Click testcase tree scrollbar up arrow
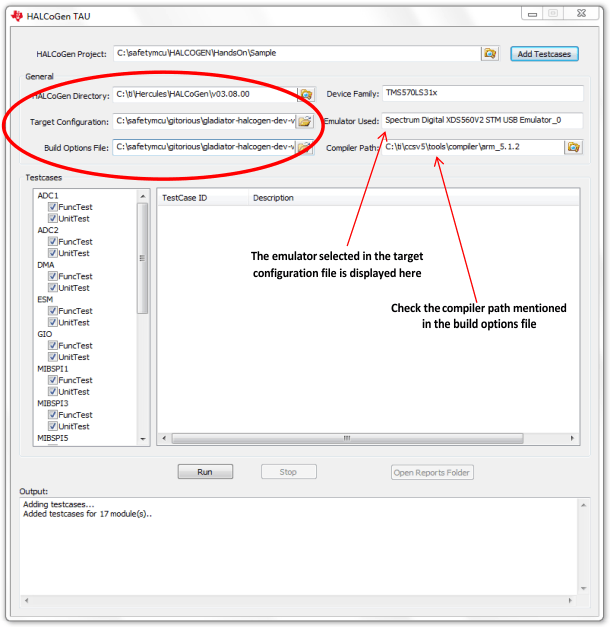The height and width of the screenshot is (627, 610). click(143, 196)
